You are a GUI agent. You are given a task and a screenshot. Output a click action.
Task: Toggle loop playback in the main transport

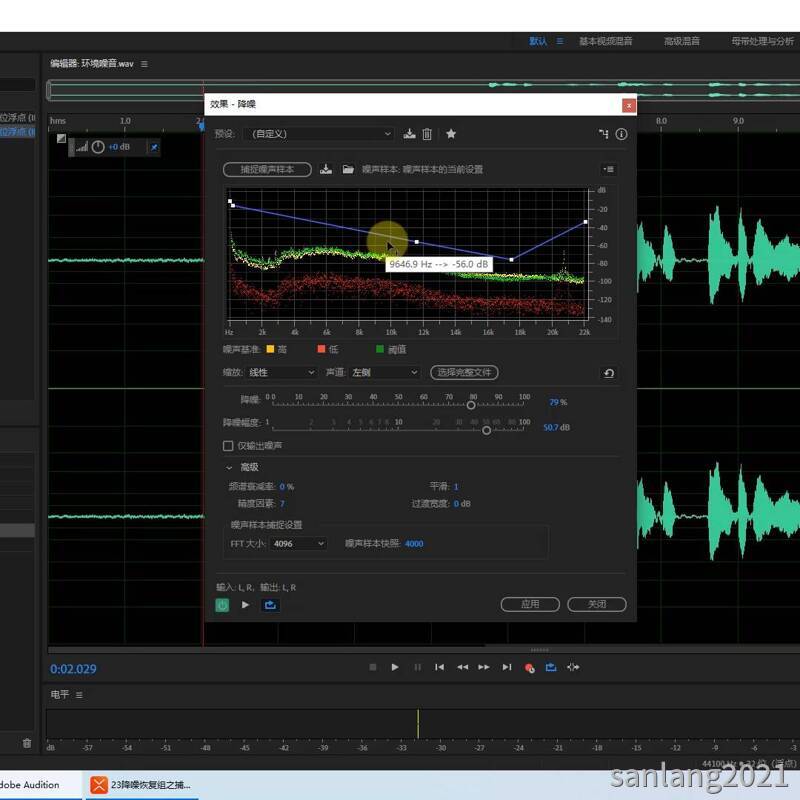click(x=551, y=667)
